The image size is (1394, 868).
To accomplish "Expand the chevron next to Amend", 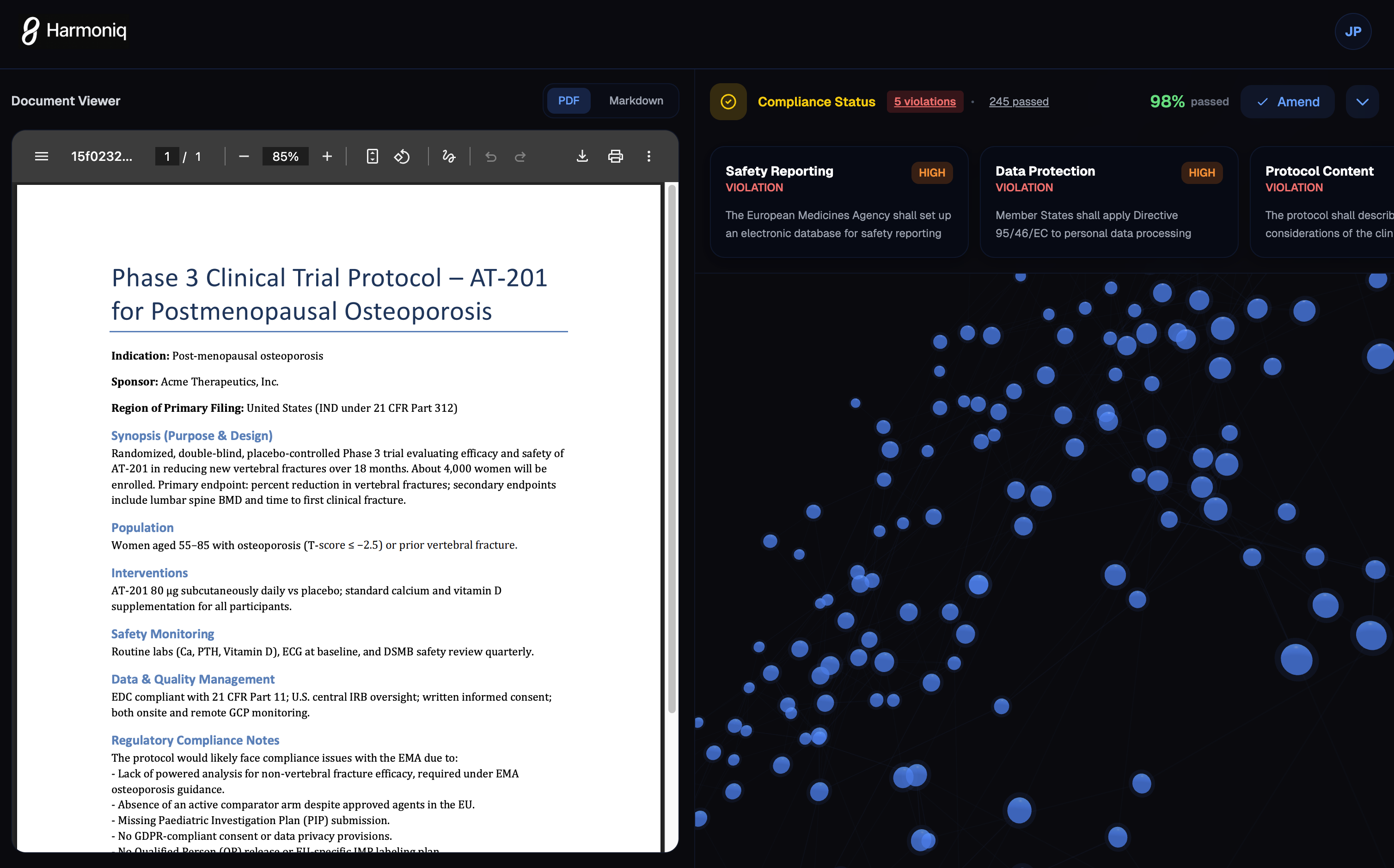I will click(x=1363, y=102).
